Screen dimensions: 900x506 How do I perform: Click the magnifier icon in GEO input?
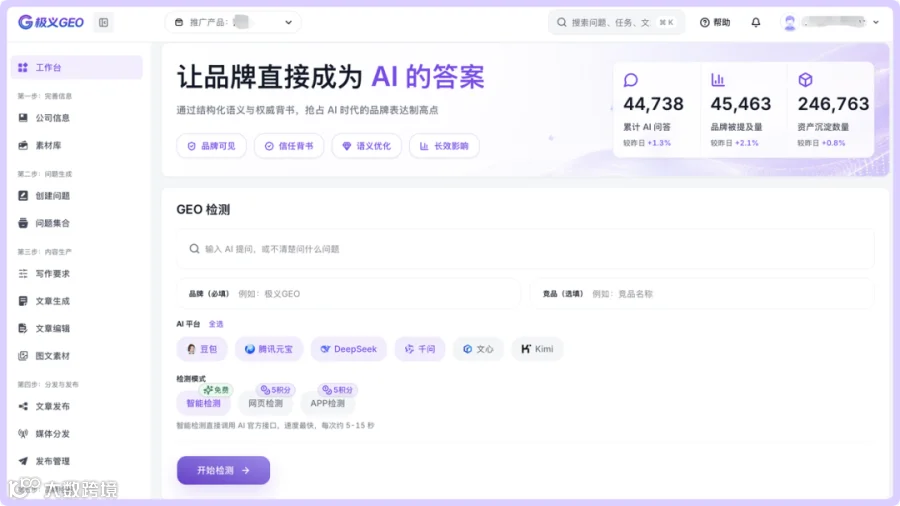pos(194,249)
